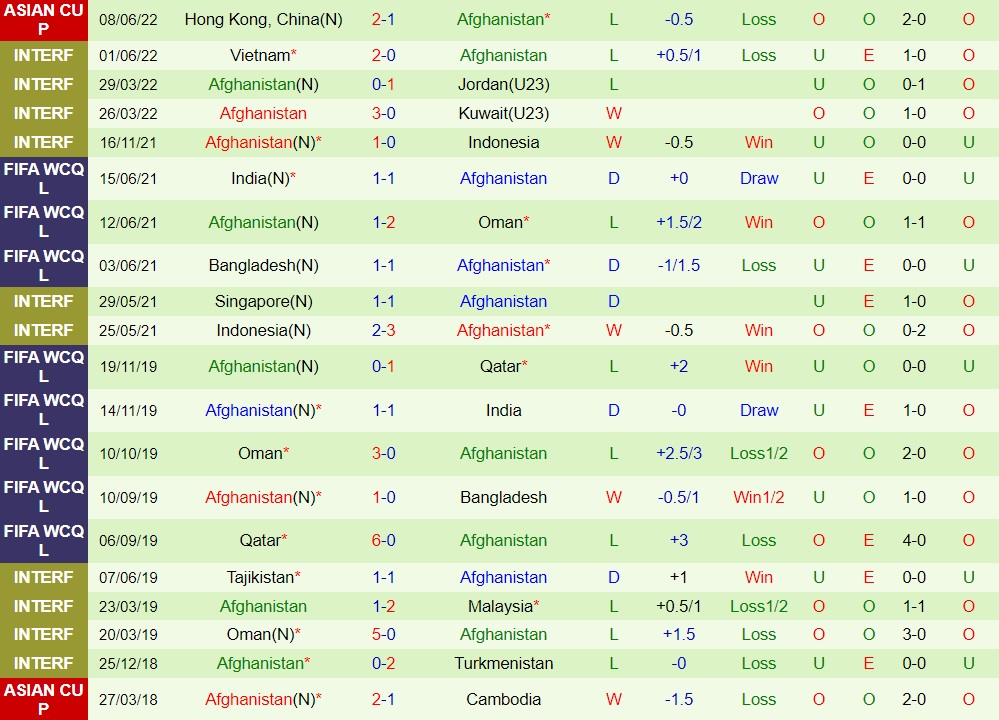
Task: Click Afghanistan(N) in the Qatar 0-1 row
Action: pos(263,366)
